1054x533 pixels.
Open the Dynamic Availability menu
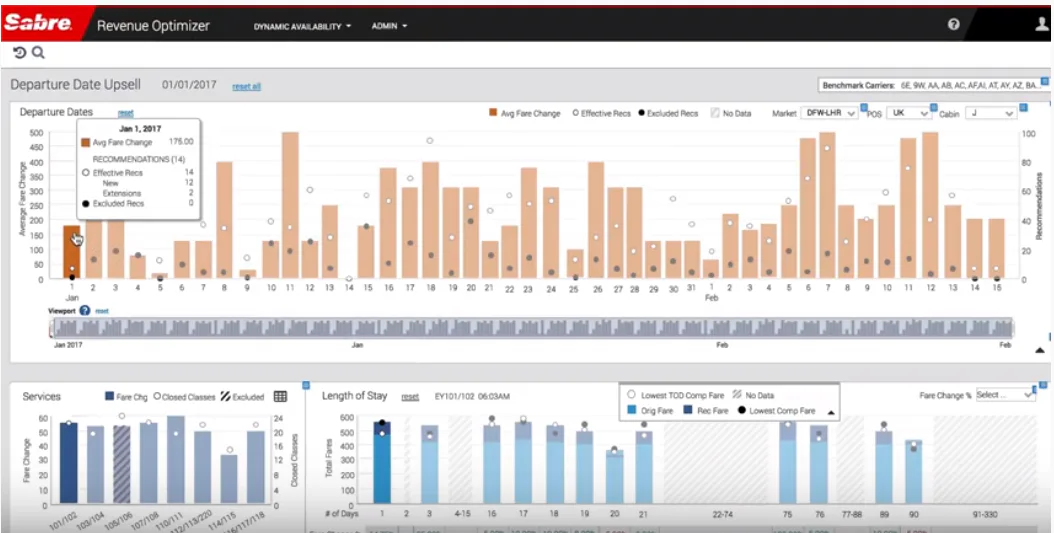click(x=302, y=26)
